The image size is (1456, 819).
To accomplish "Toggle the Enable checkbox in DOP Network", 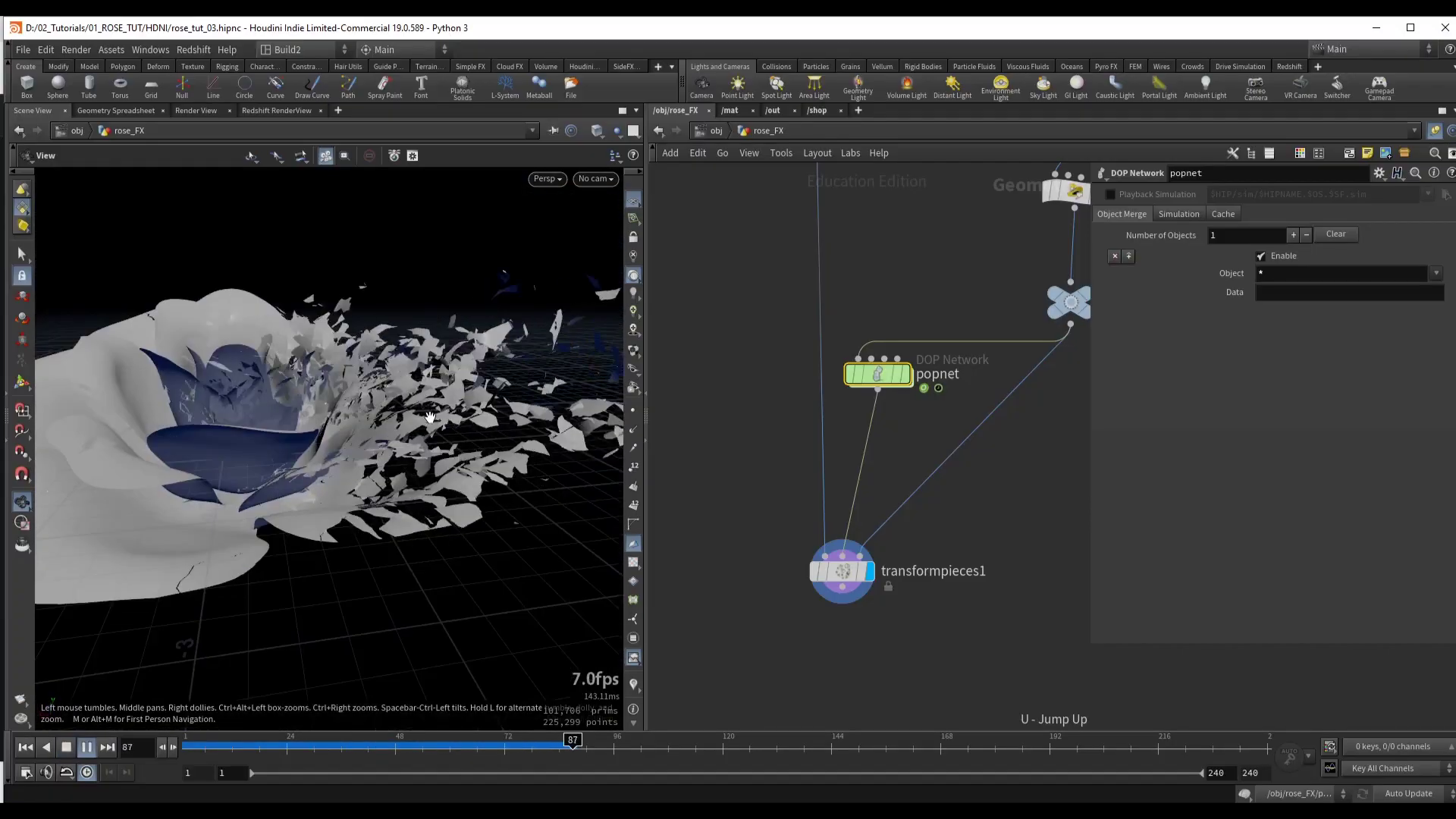I will pos(1263,255).
